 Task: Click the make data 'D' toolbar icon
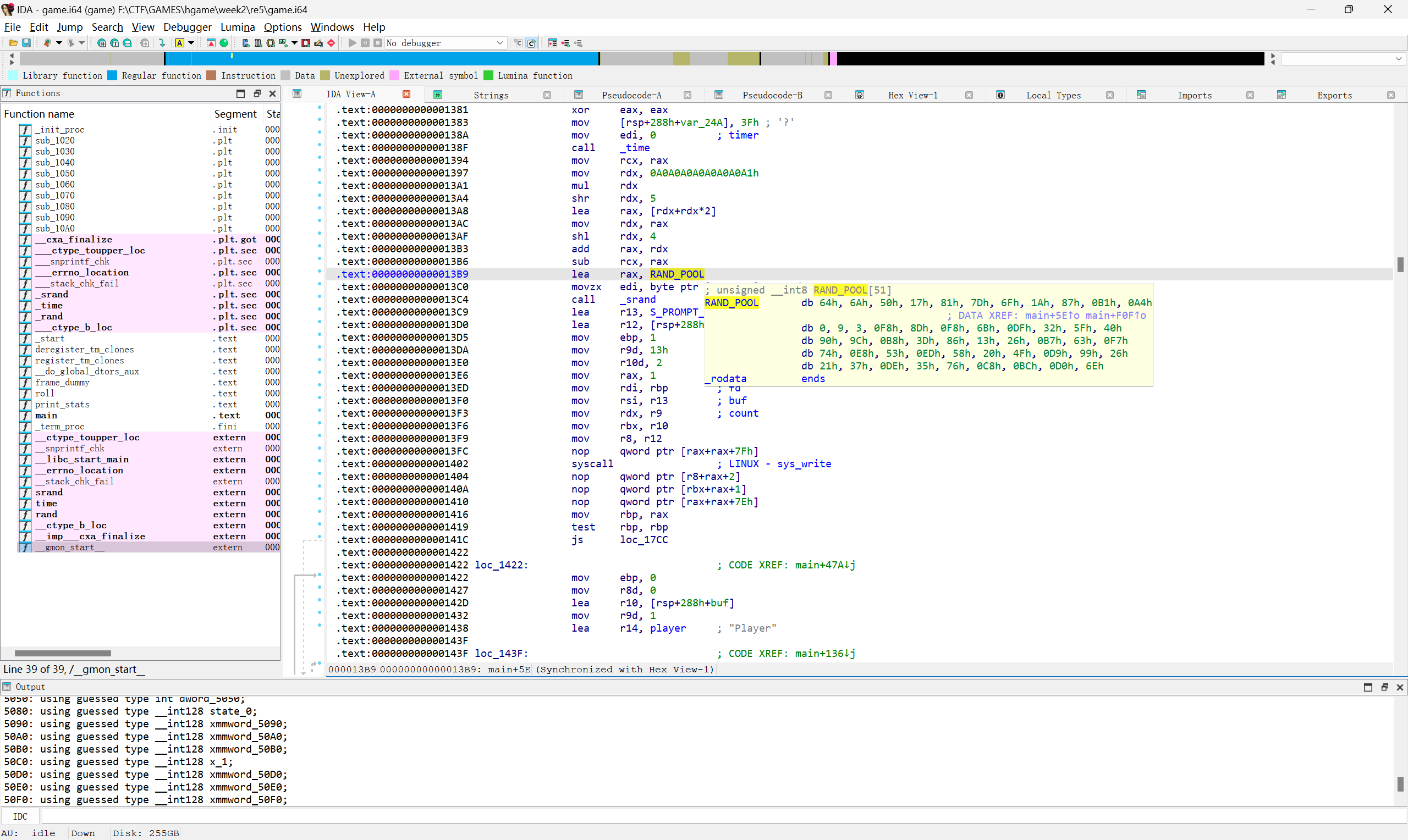click(258, 43)
